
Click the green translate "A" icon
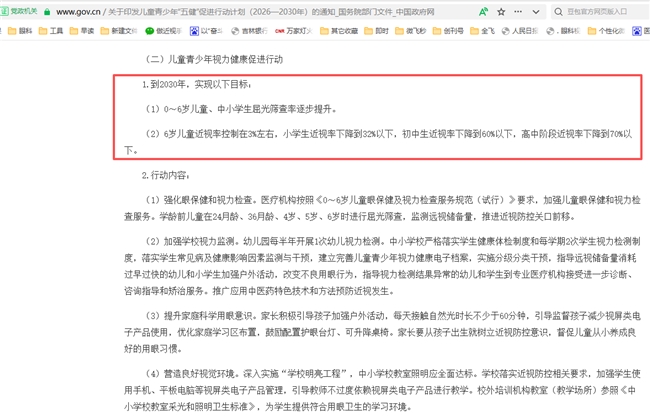click(x=484, y=12)
